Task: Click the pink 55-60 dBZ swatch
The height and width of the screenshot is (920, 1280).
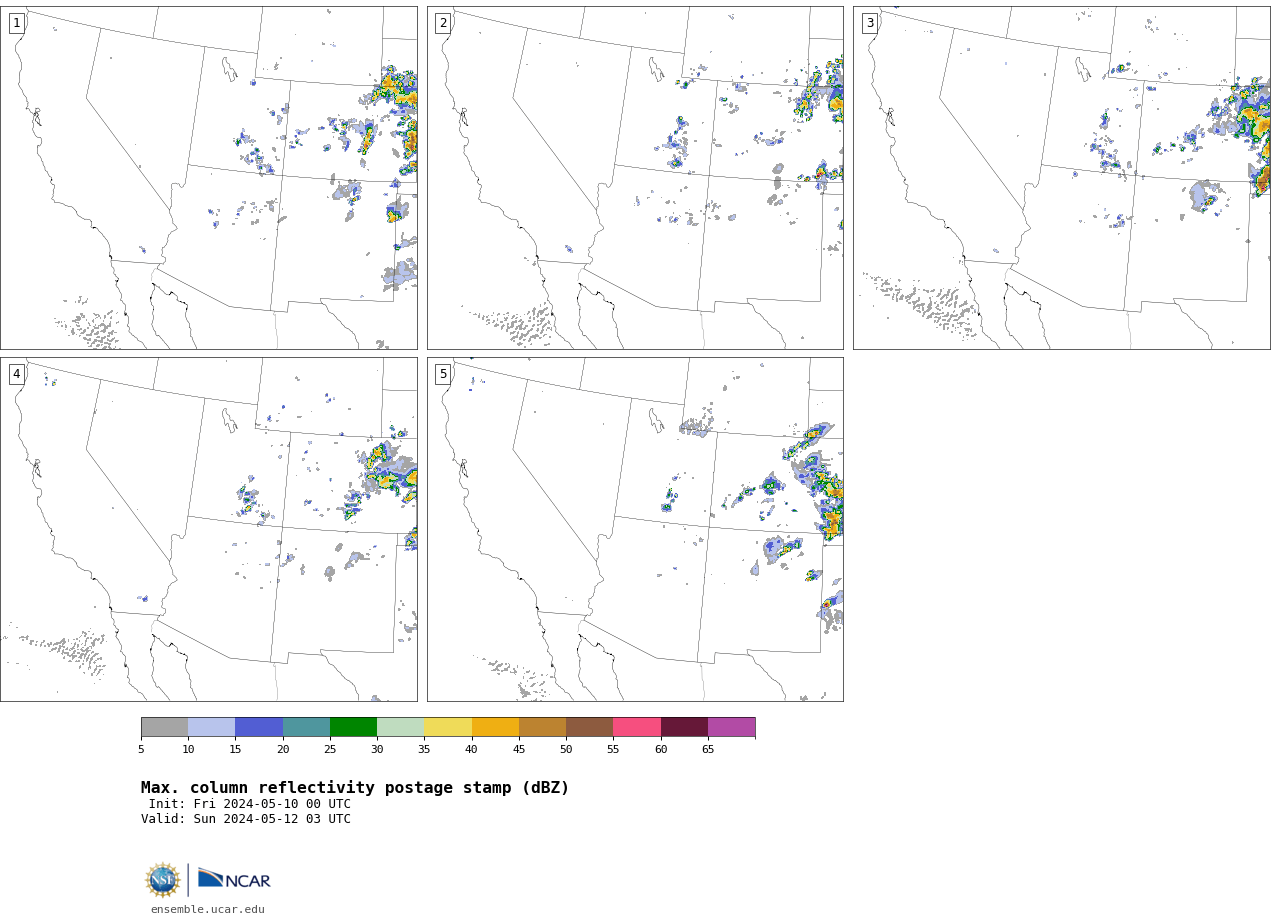Action: tap(637, 727)
